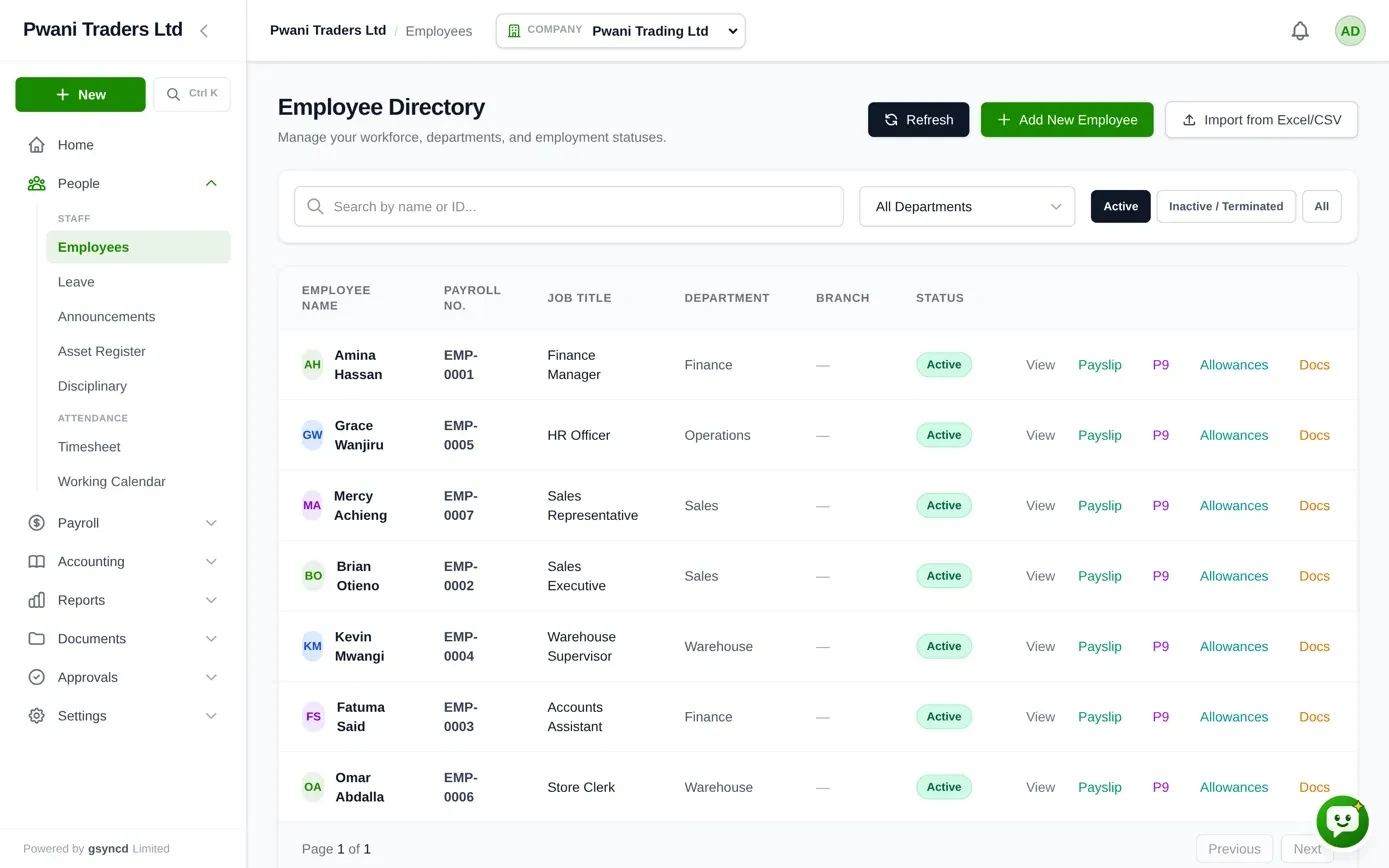Click the Settings gear icon

tap(37, 716)
